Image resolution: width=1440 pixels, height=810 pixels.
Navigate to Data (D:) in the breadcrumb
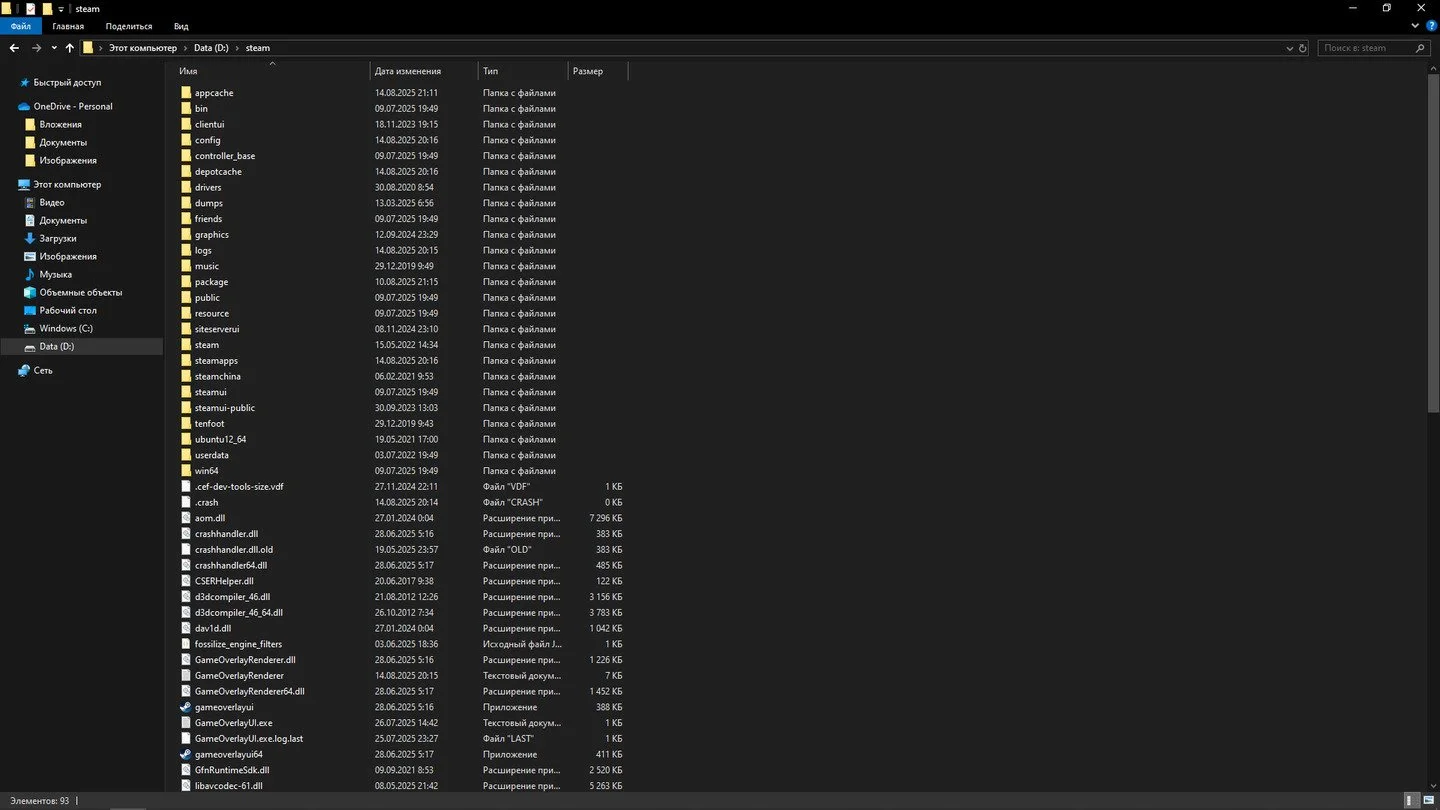tap(211, 48)
